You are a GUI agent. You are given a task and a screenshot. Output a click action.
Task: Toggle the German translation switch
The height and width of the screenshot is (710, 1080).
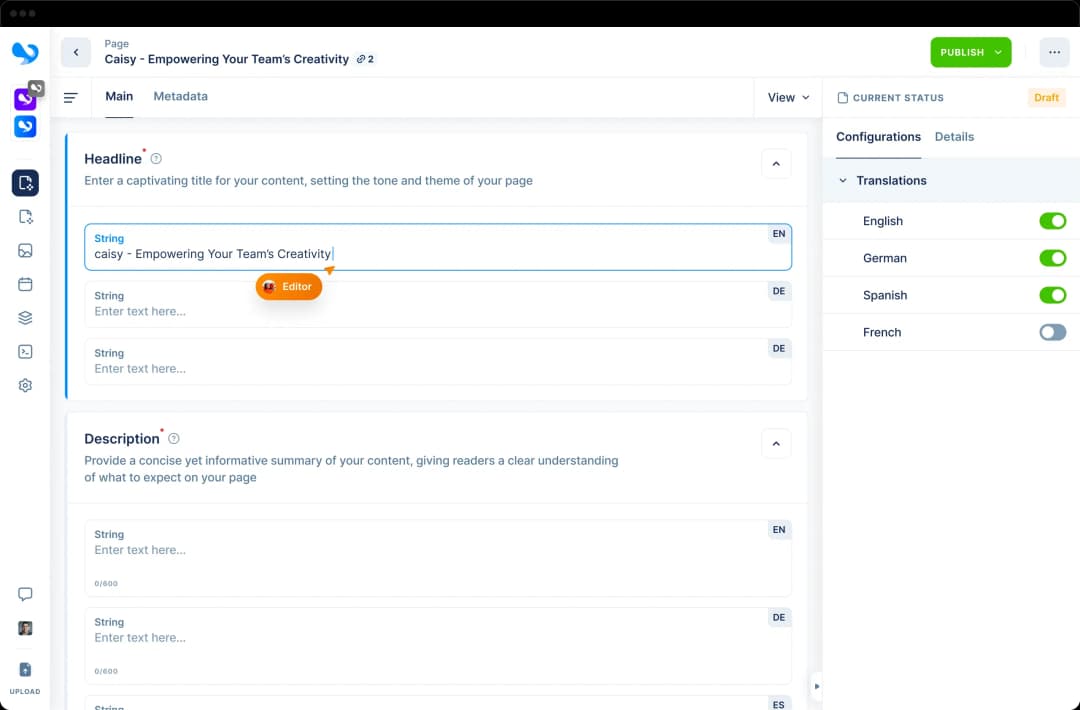[x=1052, y=258]
